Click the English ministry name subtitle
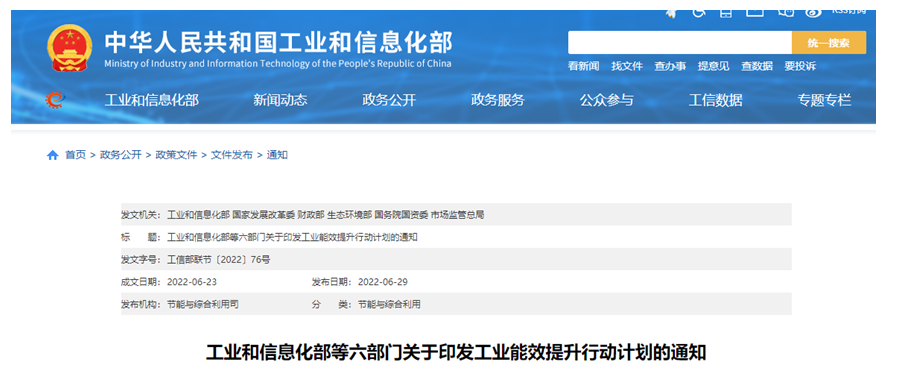Screen dimensions: 899x388 [277, 64]
